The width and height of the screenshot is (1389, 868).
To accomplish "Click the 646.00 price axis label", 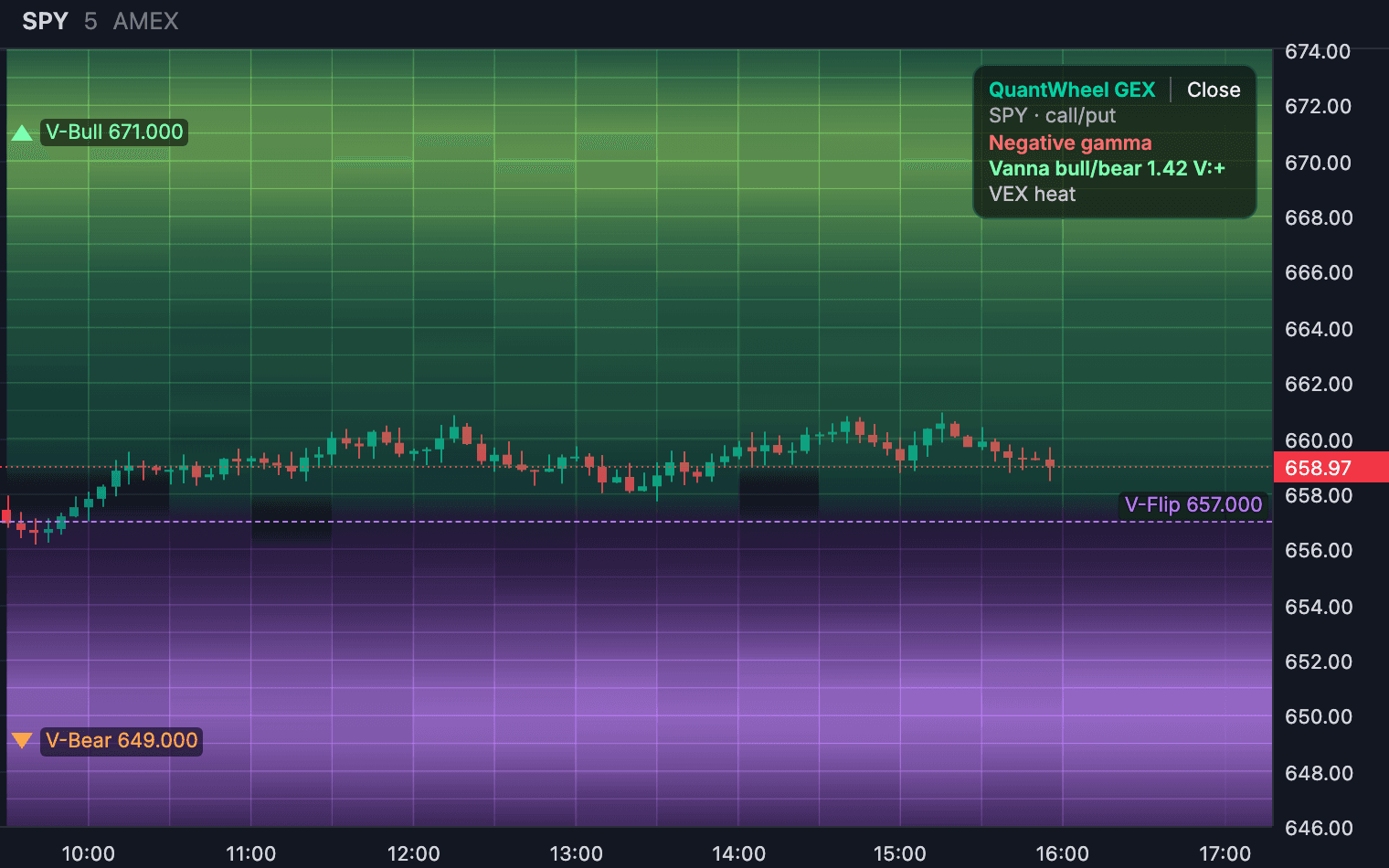I will click(x=1318, y=828).
